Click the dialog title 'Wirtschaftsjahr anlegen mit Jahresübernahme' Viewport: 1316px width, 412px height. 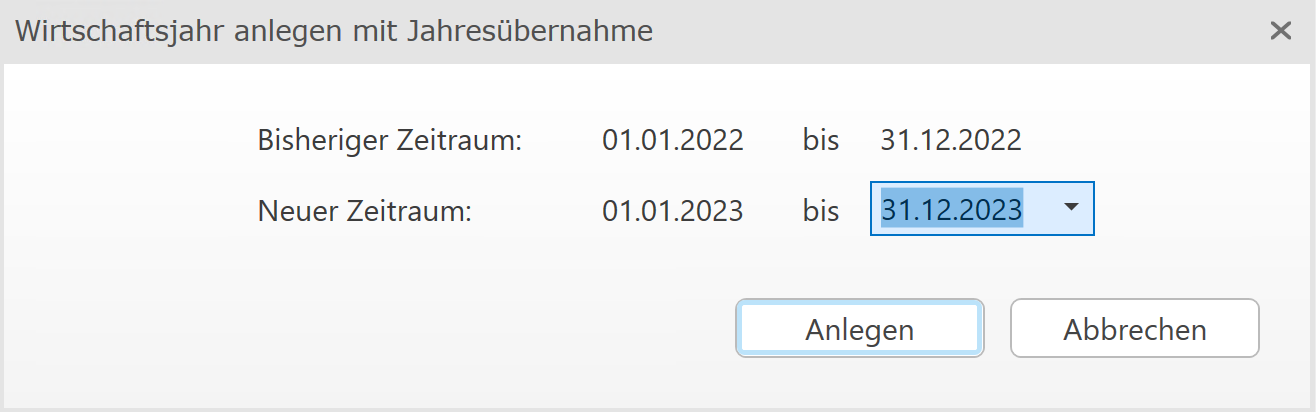[335, 31]
